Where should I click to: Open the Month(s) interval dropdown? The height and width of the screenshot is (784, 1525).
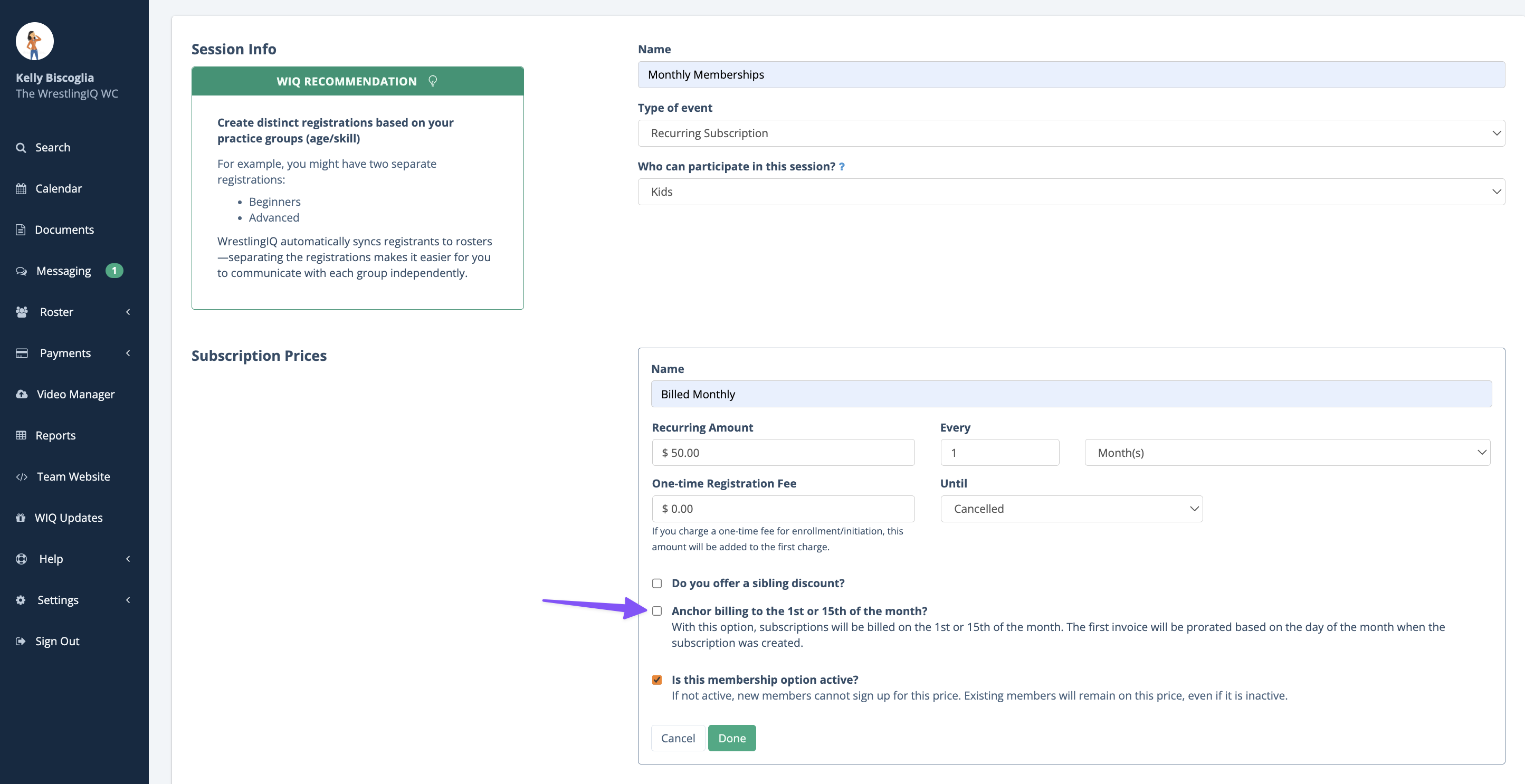pyautogui.click(x=1287, y=453)
